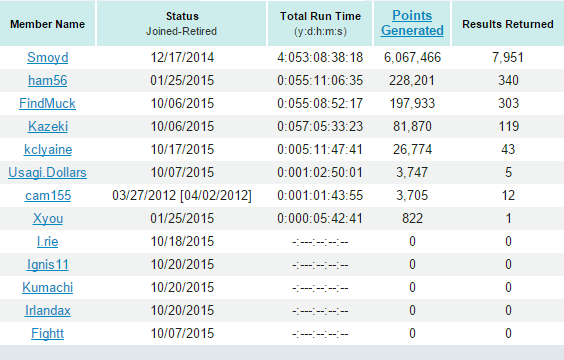Select Fightt's join date 10/07/2015
The height and width of the screenshot is (360, 564).
[182, 334]
